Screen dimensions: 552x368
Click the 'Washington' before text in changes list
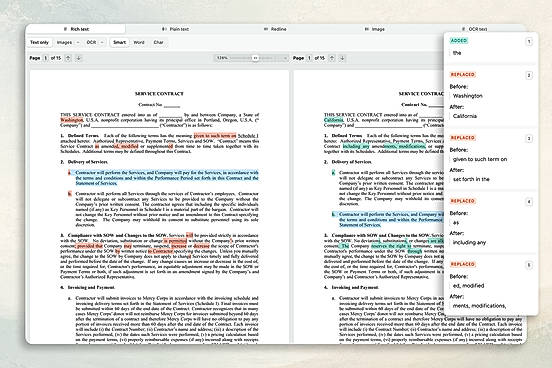(468, 96)
